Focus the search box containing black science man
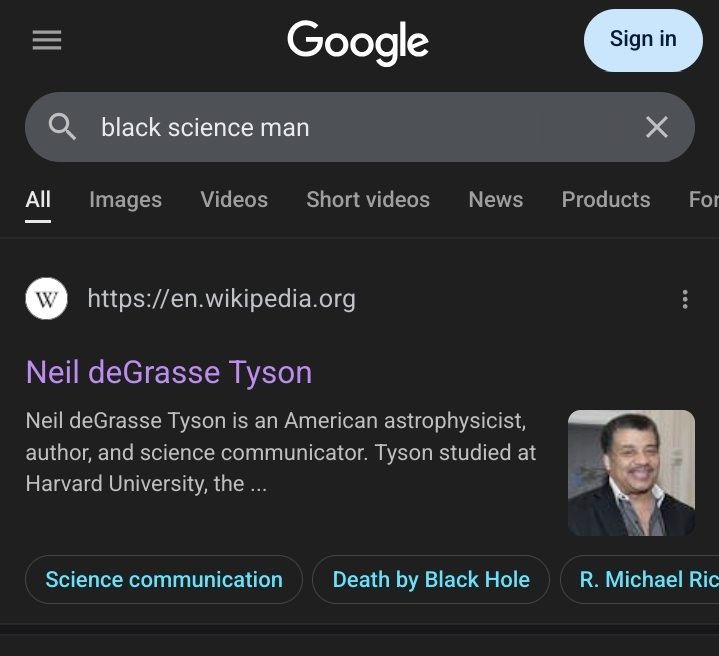 pos(360,127)
